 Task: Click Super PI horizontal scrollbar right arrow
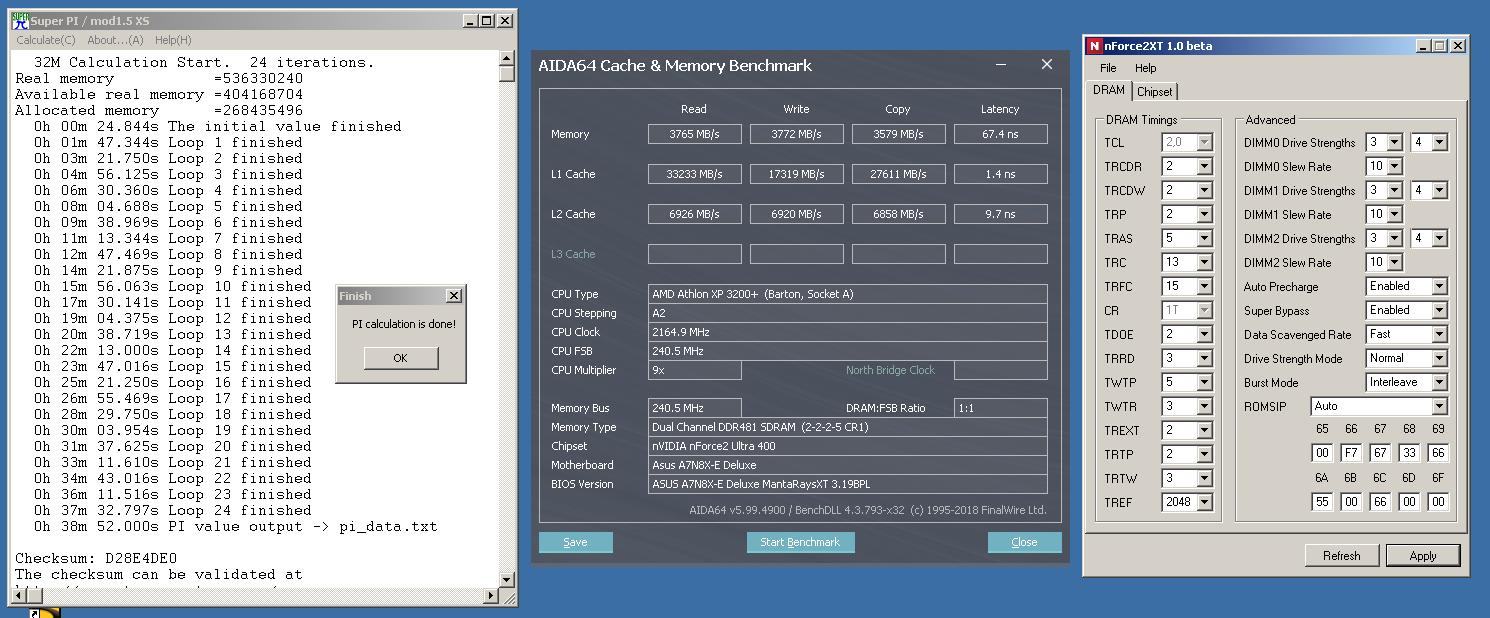pos(490,596)
